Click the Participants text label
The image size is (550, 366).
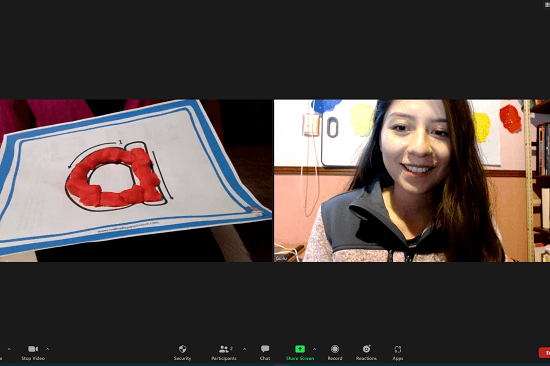pos(224,358)
